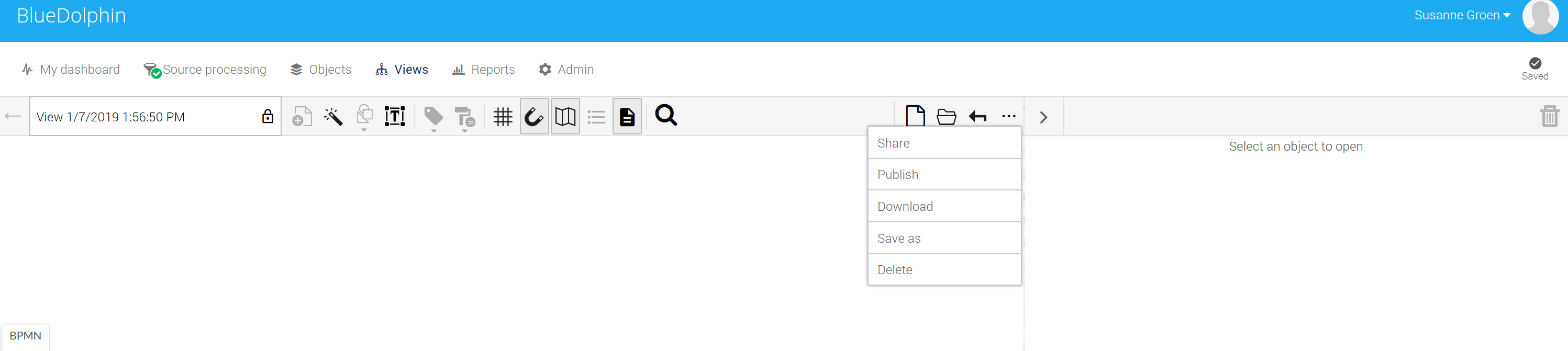This screenshot has height=351, width=1568.
Task: Select Delete from the menu
Action: [x=944, y=269]
